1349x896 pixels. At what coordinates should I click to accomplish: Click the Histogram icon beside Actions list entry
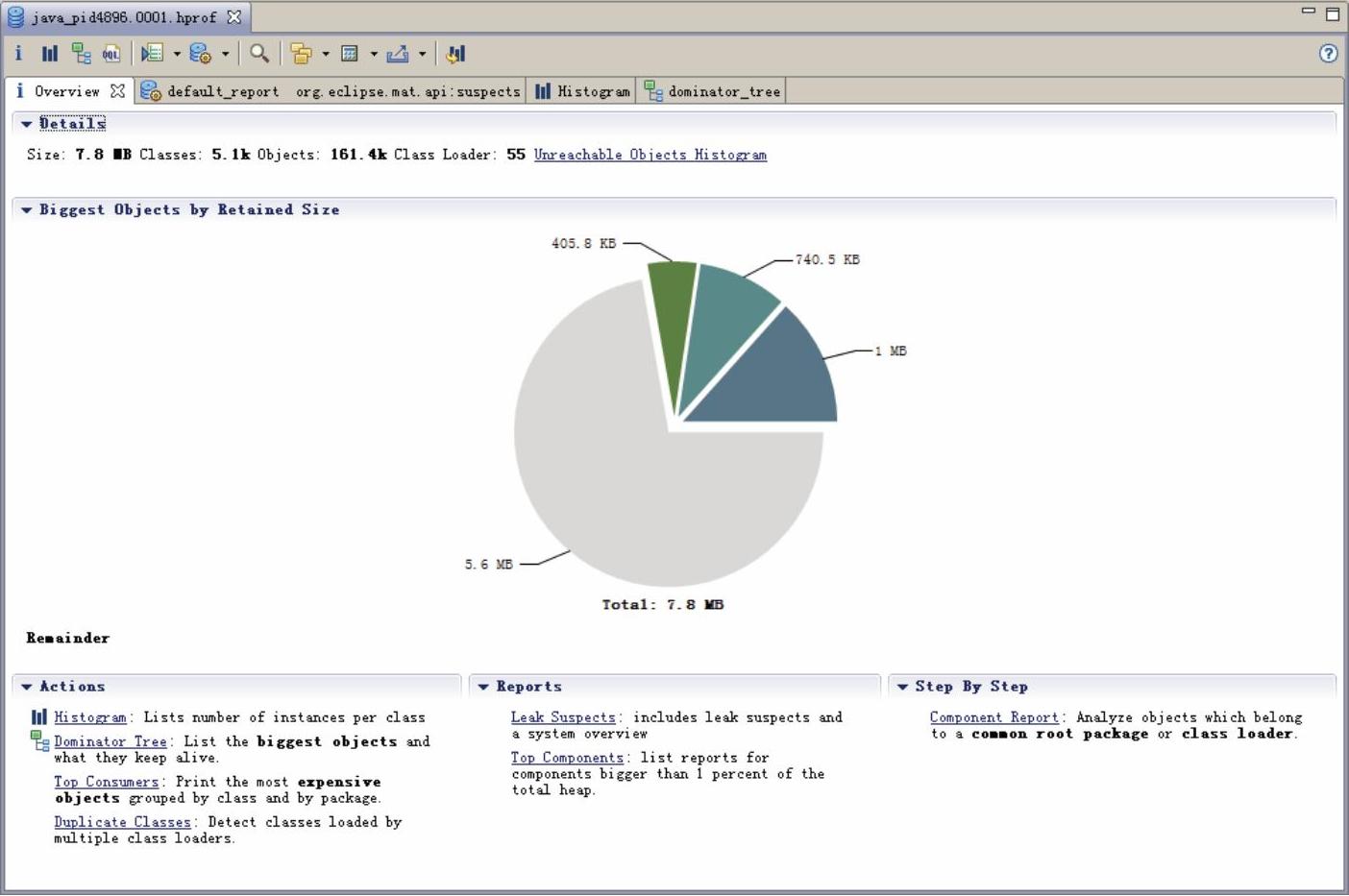coord(39,716)
